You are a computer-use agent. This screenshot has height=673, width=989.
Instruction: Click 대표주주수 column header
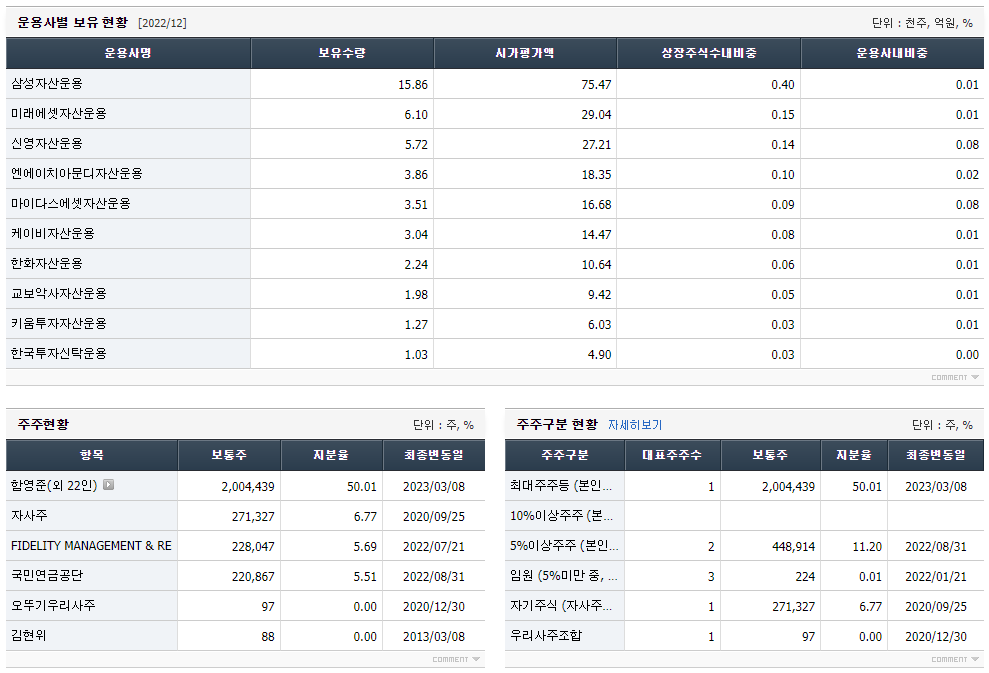pyautogui.click(x=672, y=455)
